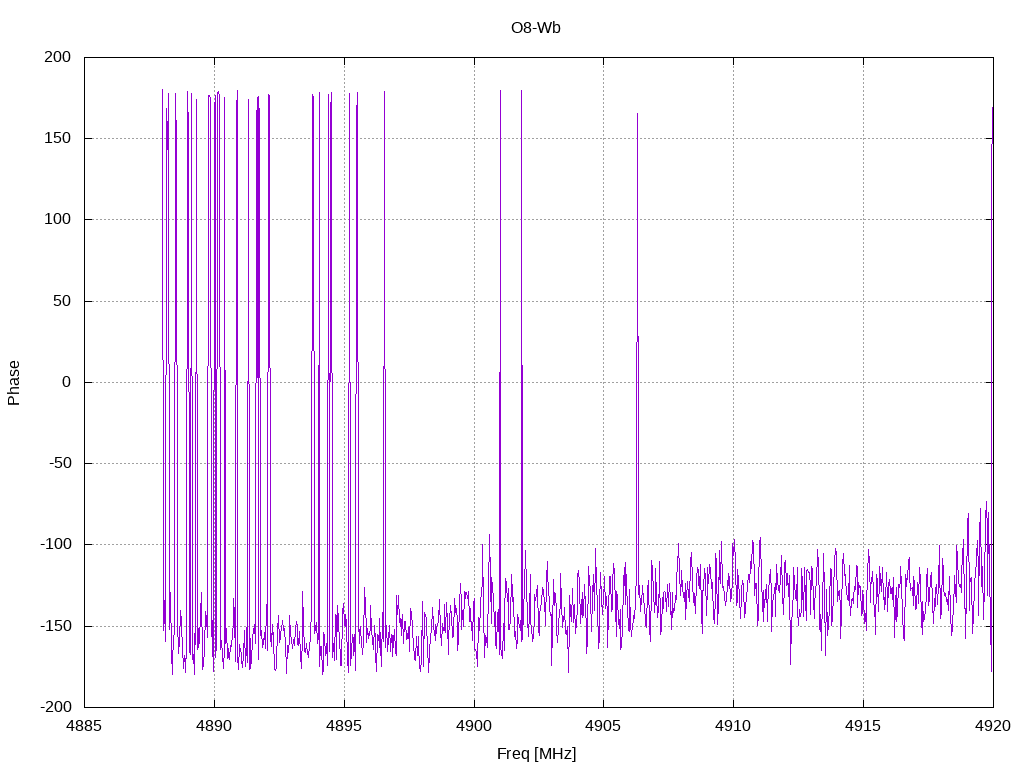Viewport: 1024px width, 768px height.
Task: Click the x-axis tick label 4910
Action: [x=733, y=726]
